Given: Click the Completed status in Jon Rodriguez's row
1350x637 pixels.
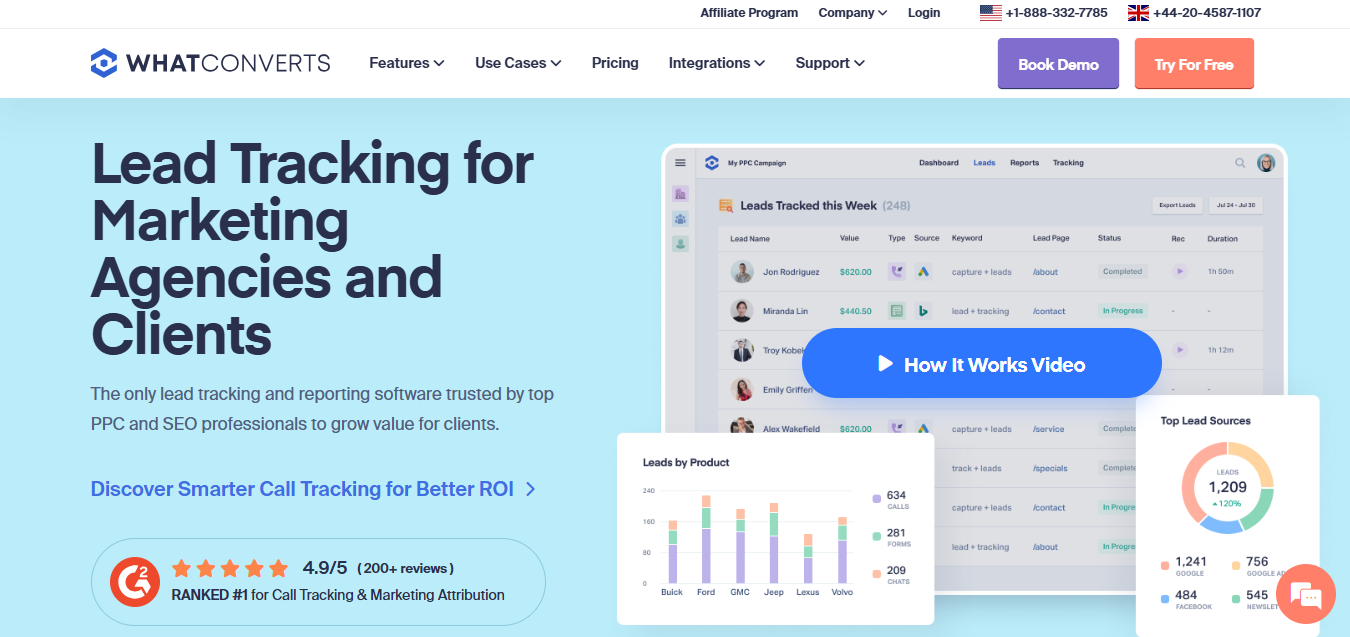Looking at the screenshot, I should (x=1122, y=271).
